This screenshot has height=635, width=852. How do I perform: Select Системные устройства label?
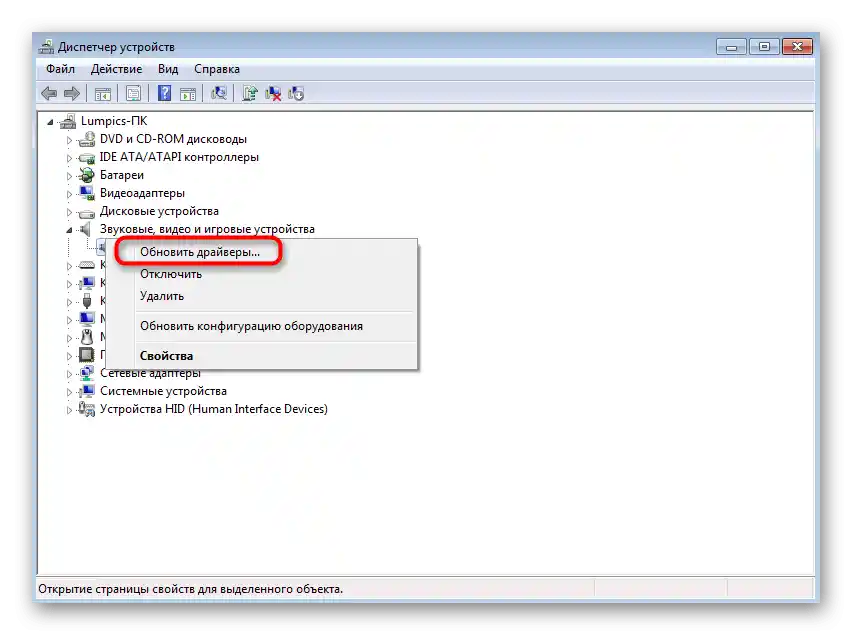[x=164, y=391]
